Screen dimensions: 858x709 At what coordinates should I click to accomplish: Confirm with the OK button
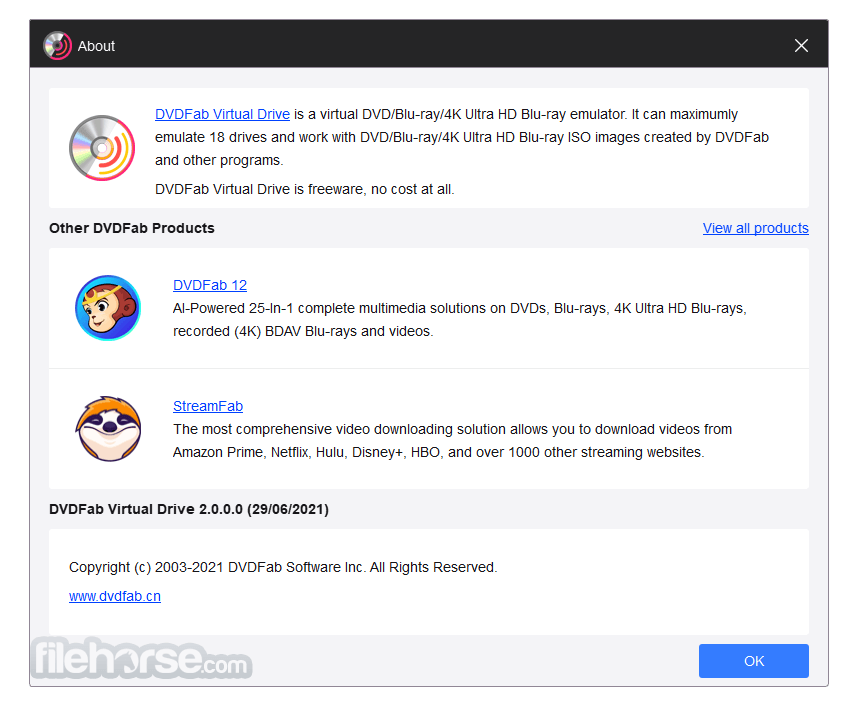pos(753,661)
